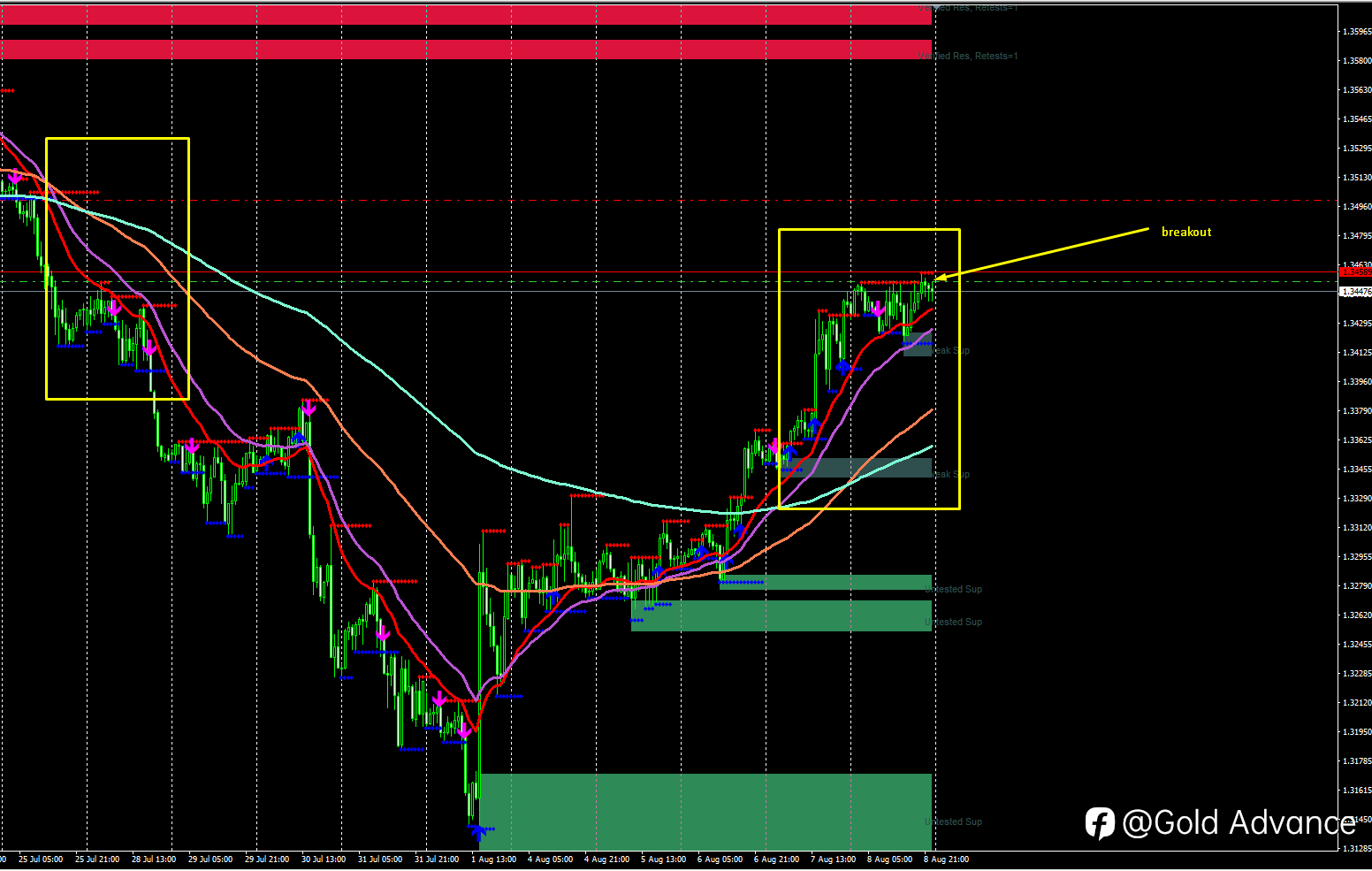Image resolution: width=1372 pixels, height=871 pixels.
Task: Select the 4 Aug 21:00 time axis label
Action: 606,860
